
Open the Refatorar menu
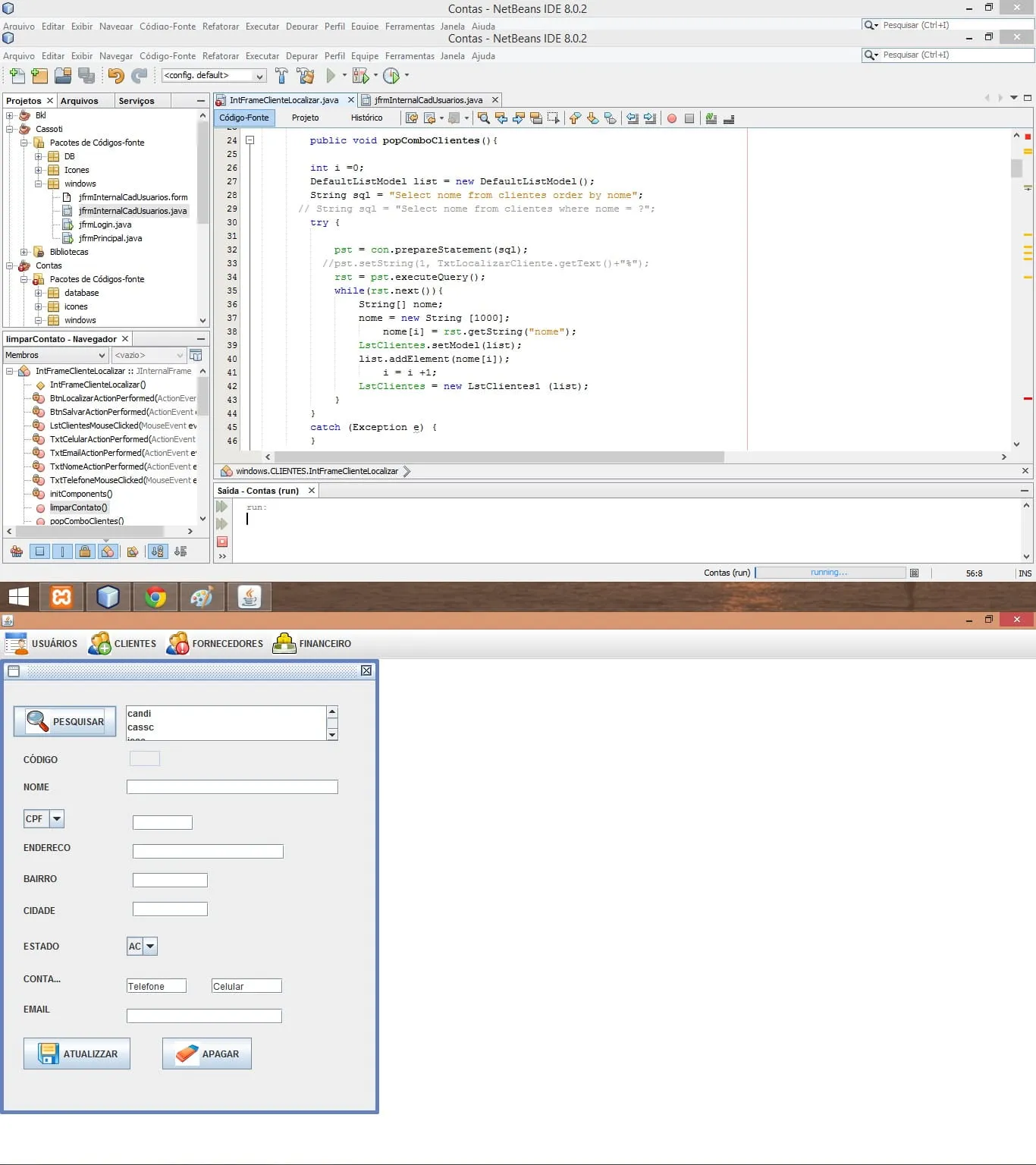tap(220, 56)
